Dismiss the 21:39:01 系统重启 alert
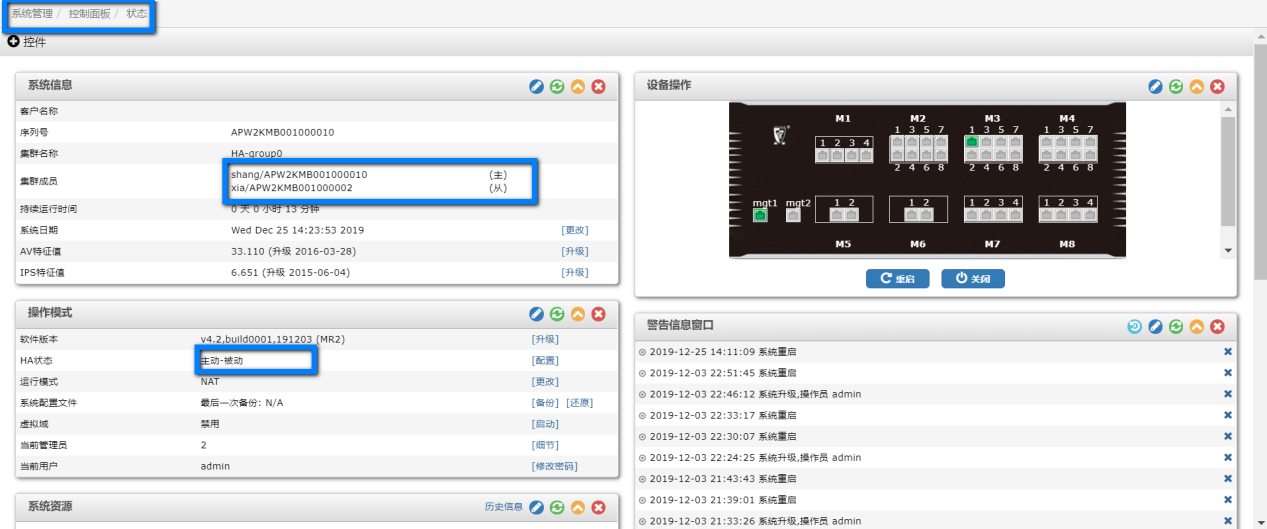Viewport: 1267px width, 529px height. click(x=1228, y=500)
